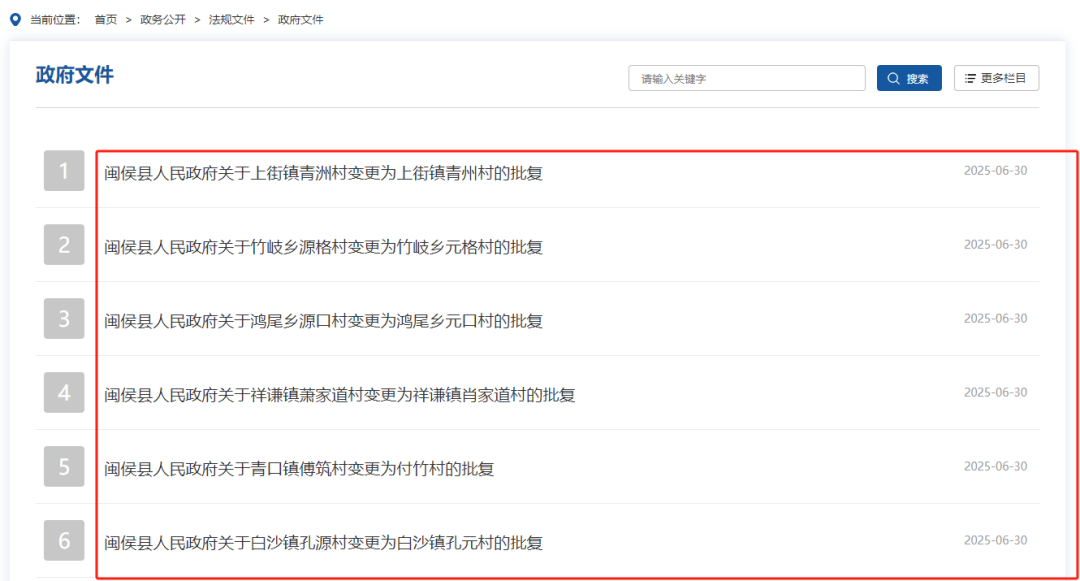Open 政务公开 in the breadcrumb
1080x581 pixels.
[x=163, y=19]
